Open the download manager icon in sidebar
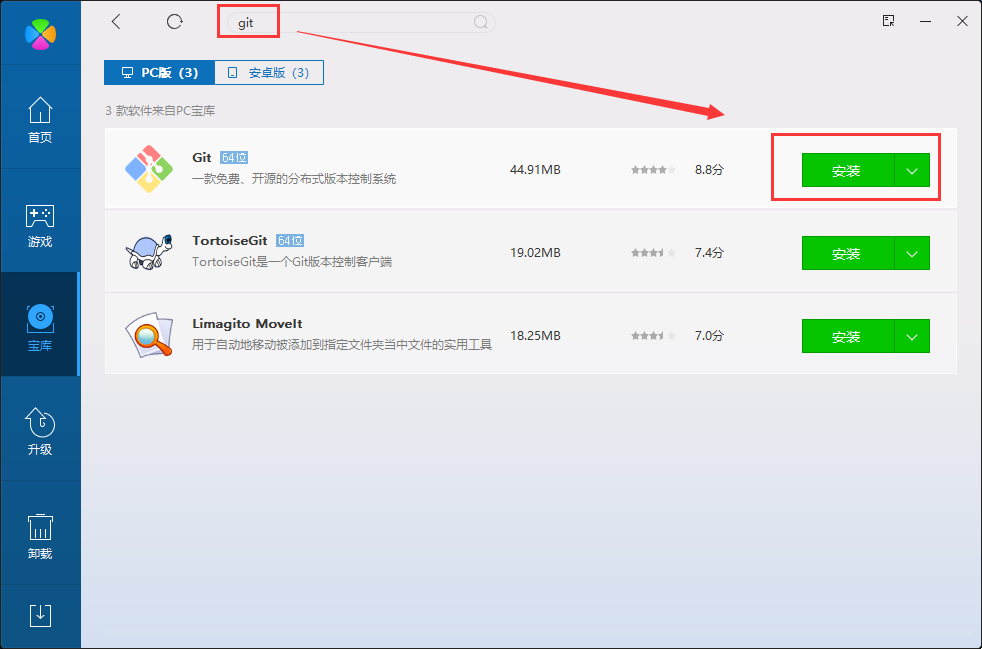 41,616
